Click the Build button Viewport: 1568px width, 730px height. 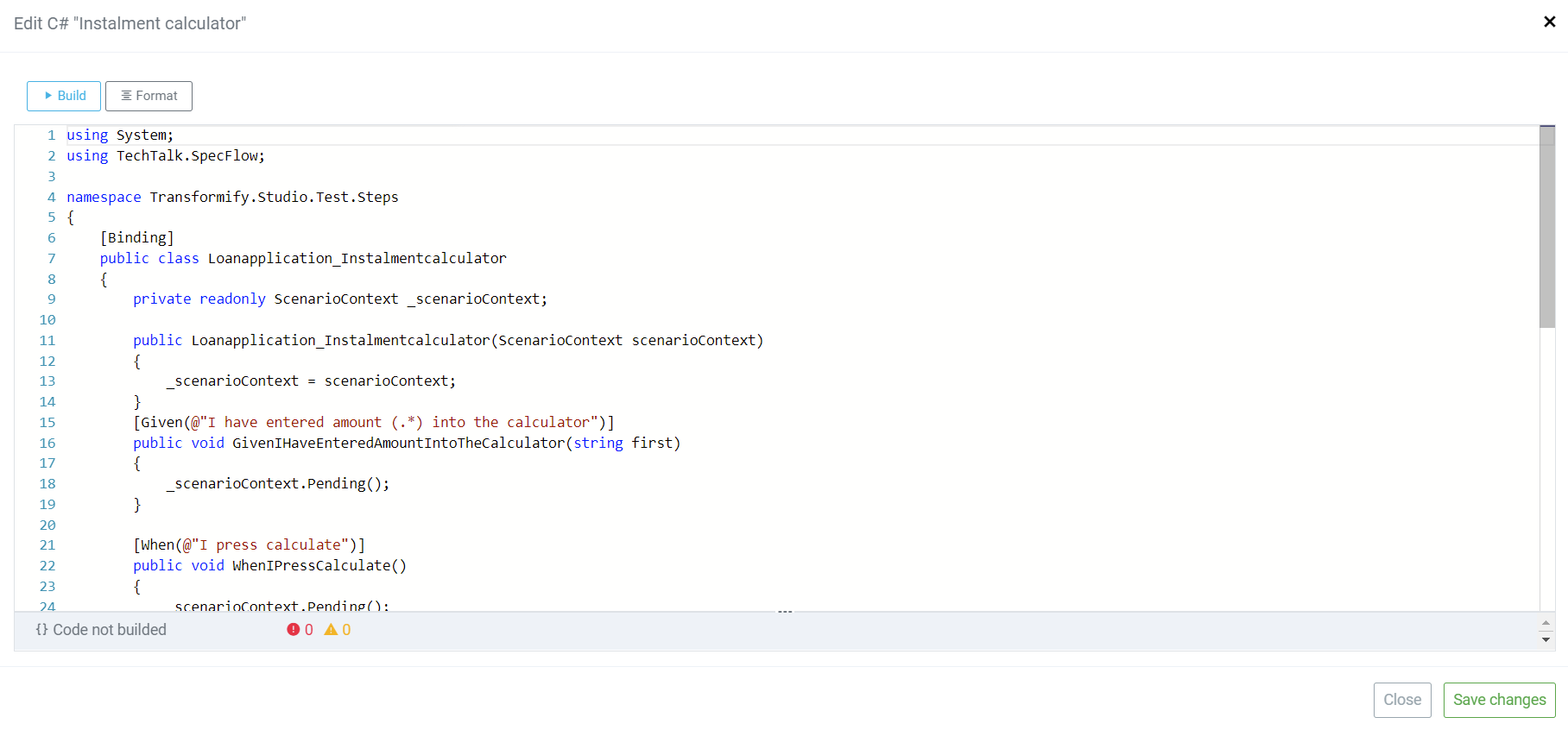tap(64, 96)
